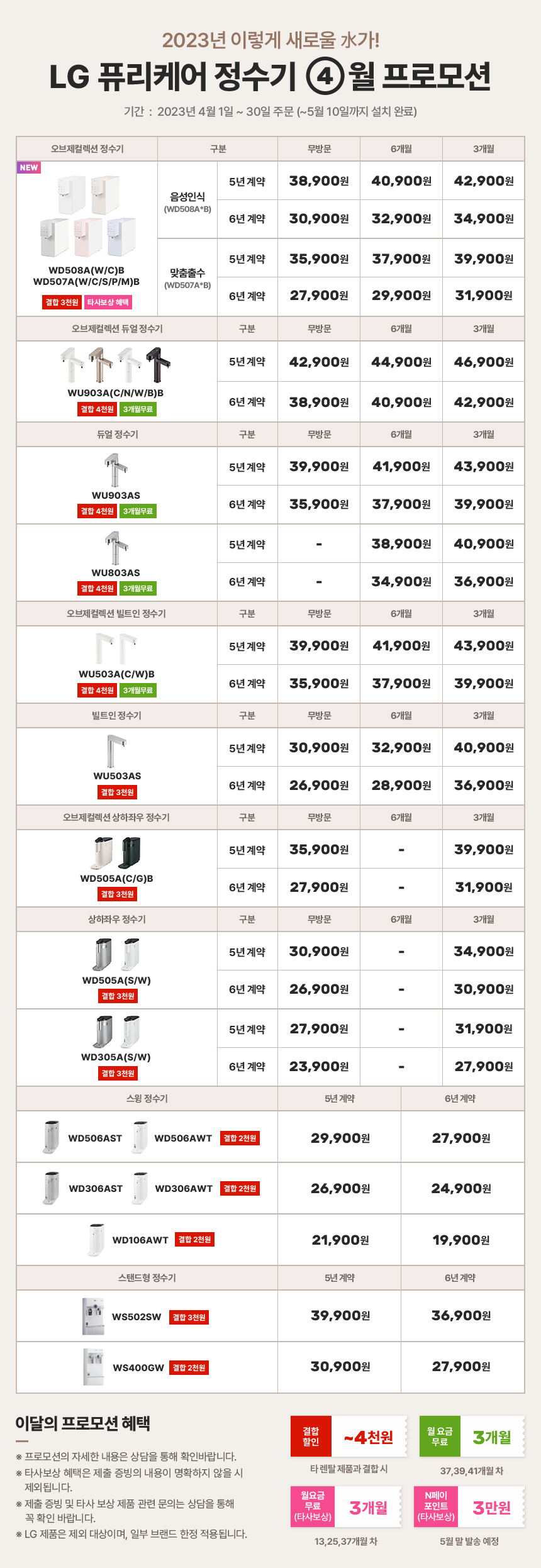Click the WD506AST swing purifier icon
The width and height of the screenshot is (541, 1568).
[x=50, y=1137]
